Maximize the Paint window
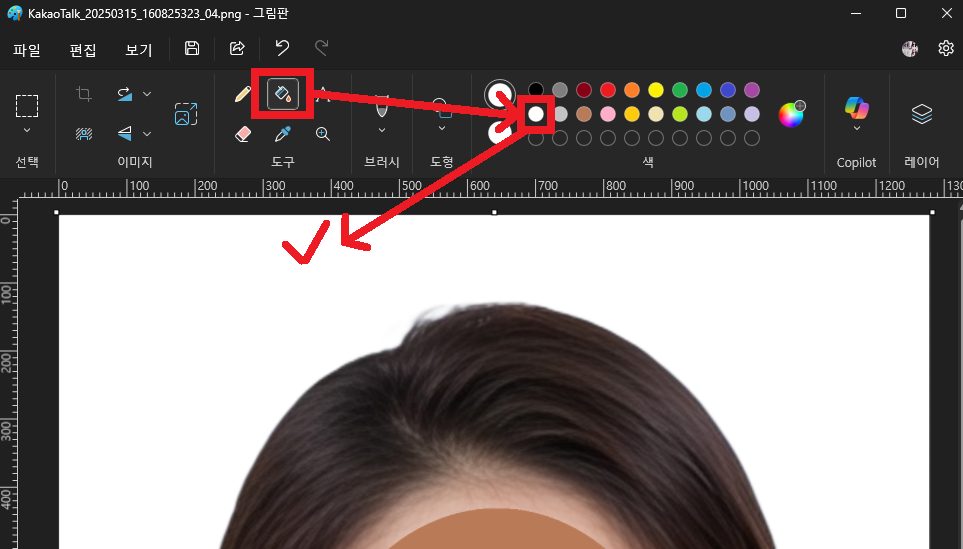 pyautogui.click(x=901, y=13)
